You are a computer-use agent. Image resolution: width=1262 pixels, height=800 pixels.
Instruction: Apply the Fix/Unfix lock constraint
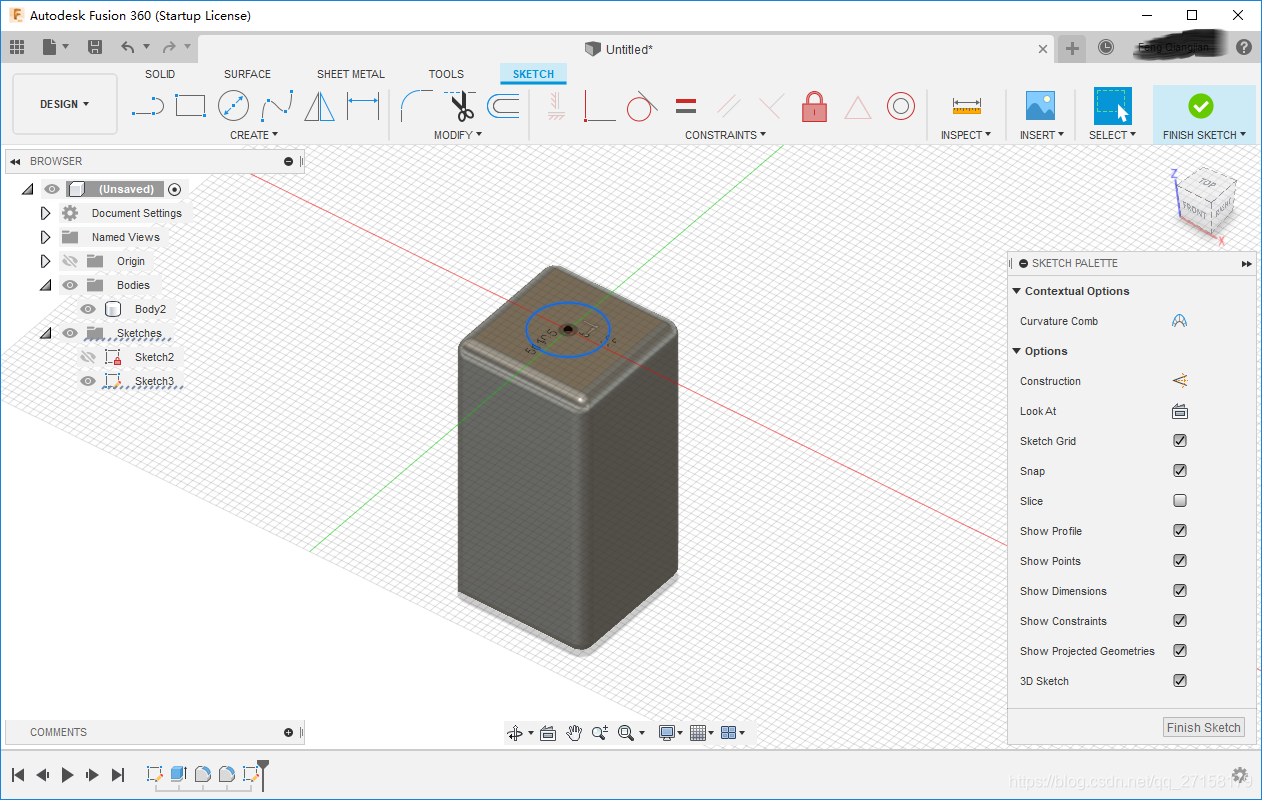[814, 106]
